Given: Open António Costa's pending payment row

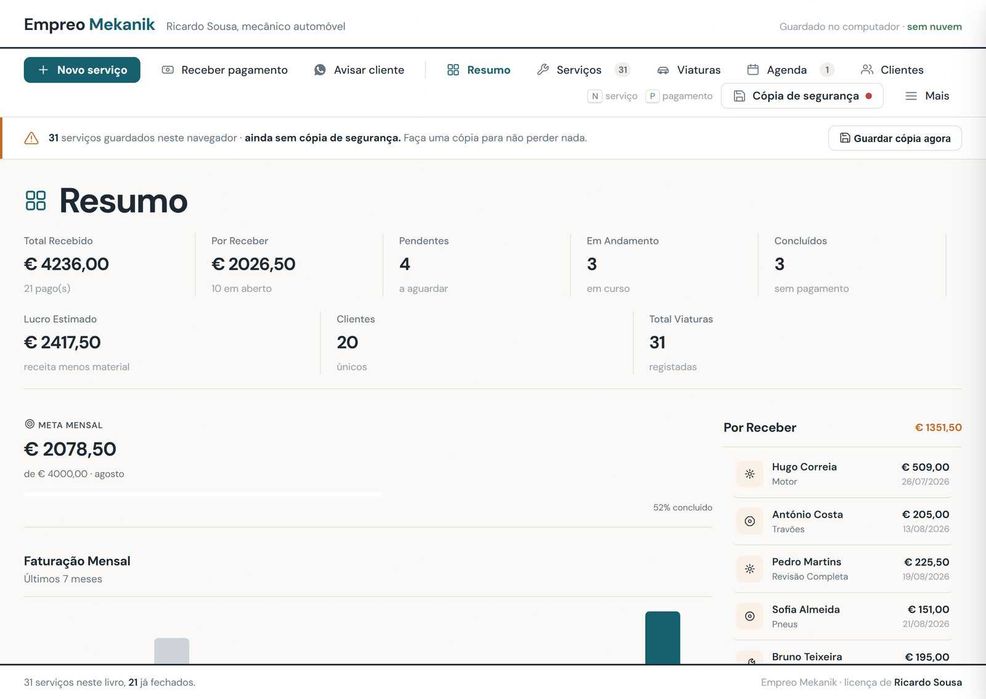Looking at the screenshot, I should click(843, 521).
